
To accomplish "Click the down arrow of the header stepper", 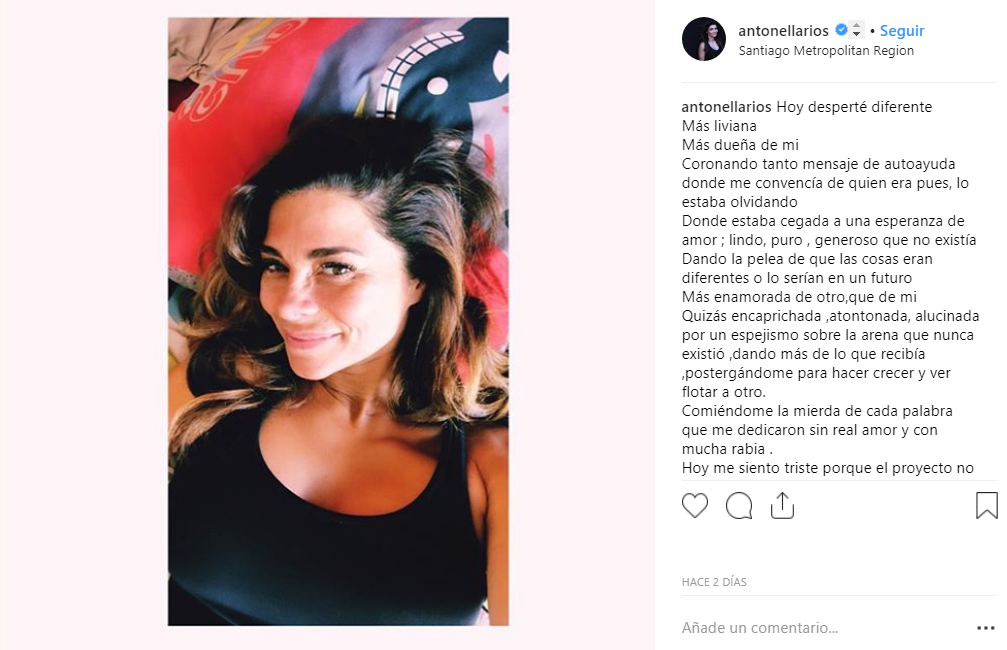I will (856, 34).
